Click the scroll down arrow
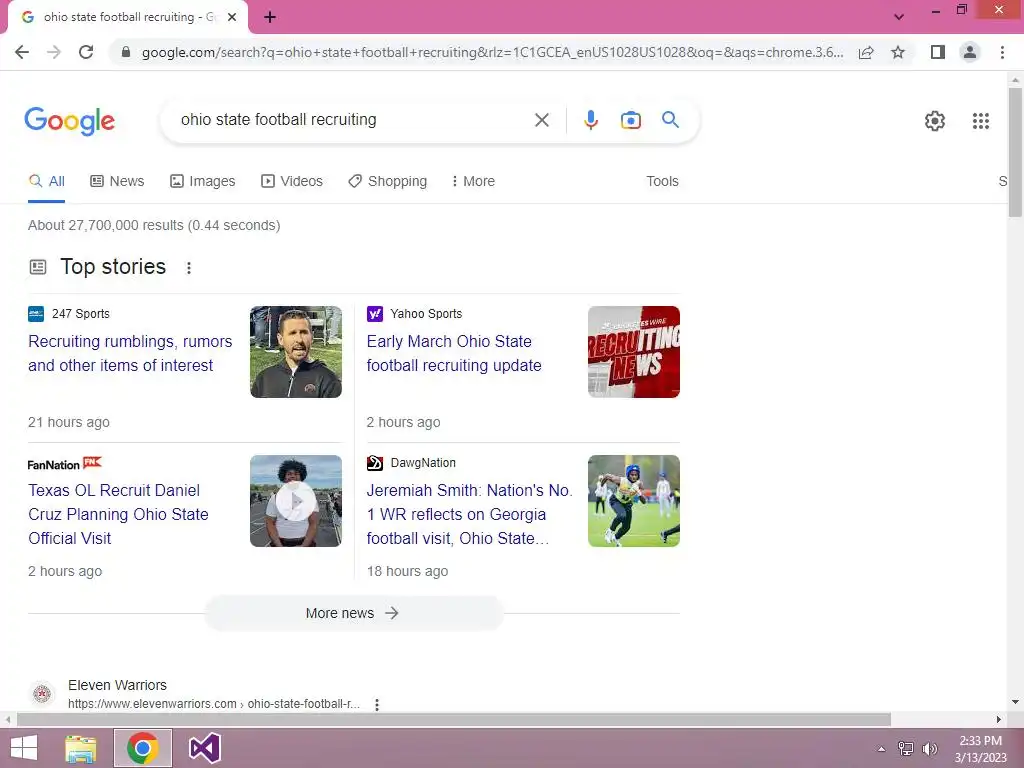1024x768 pixels. point(1015,702)
